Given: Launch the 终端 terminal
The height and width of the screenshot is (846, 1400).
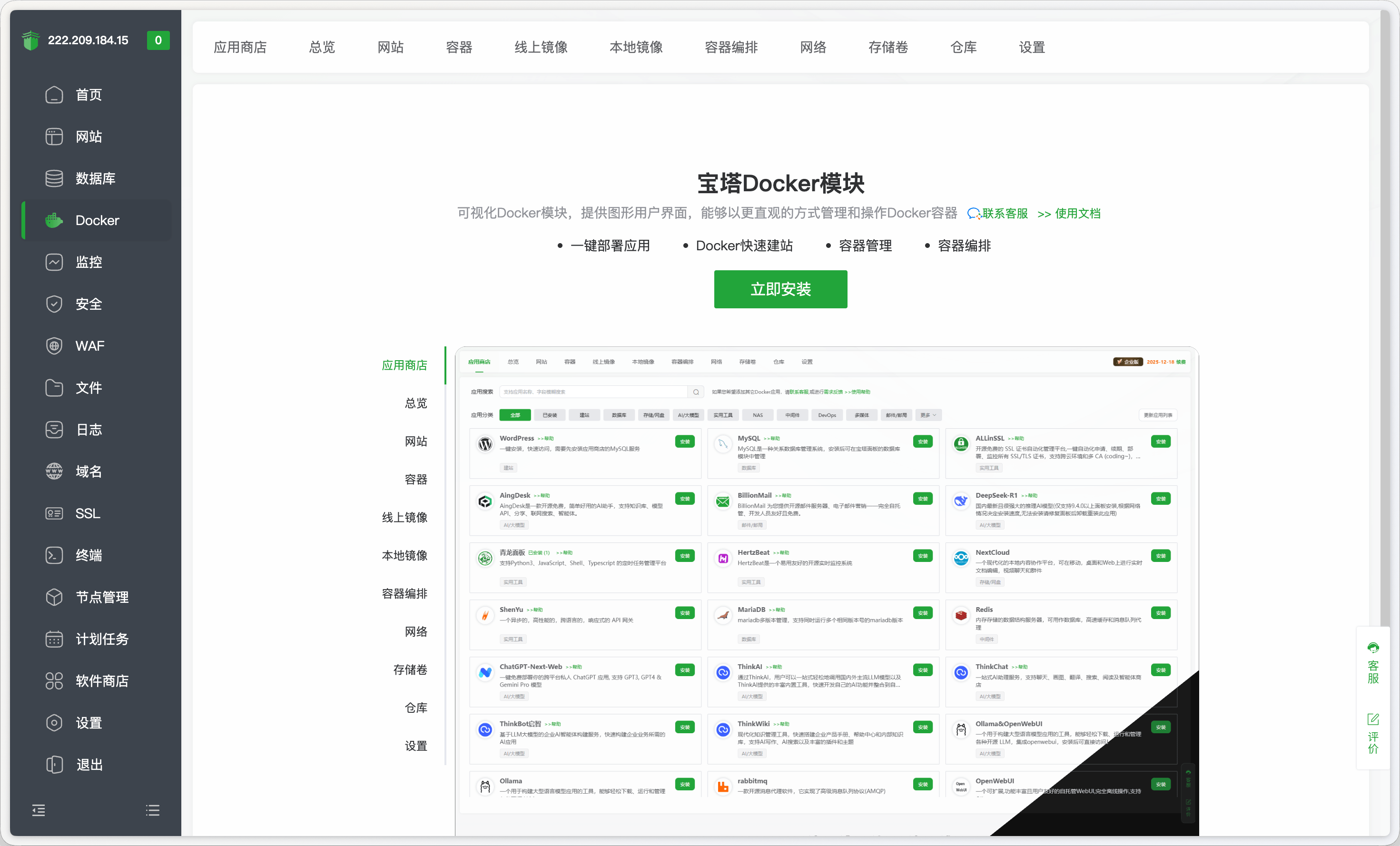Looking at the screenshot, I should 88,555.
